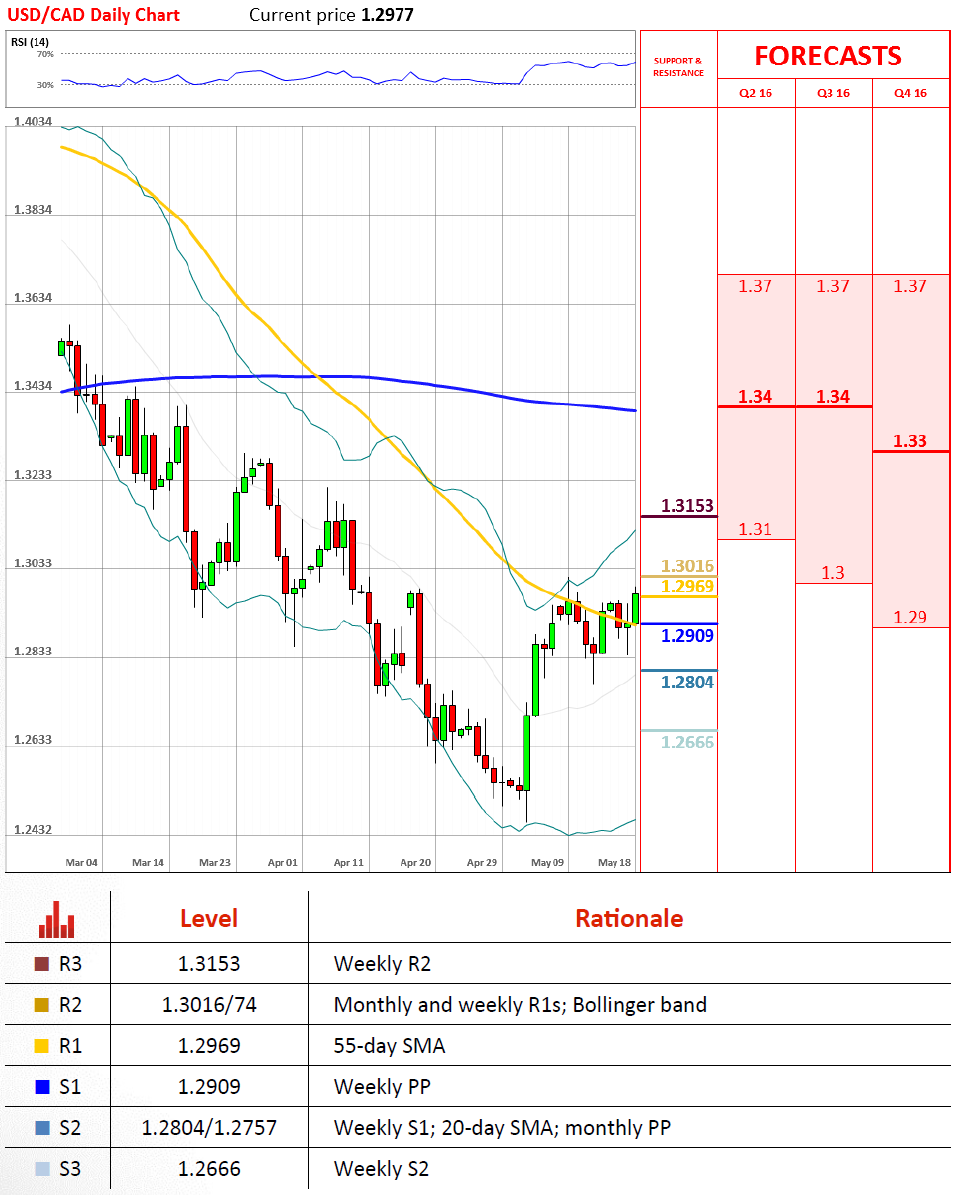962x1195 pixels.
Task: Click the RSI 30% threshold label
Action: 45,85
